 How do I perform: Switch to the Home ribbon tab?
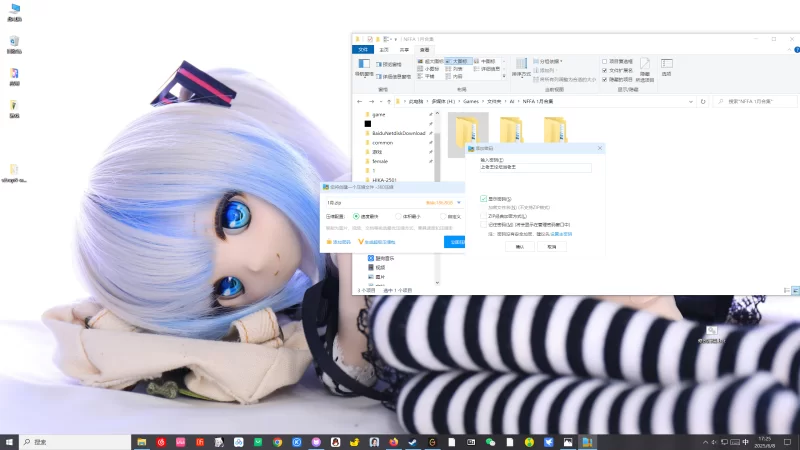click(385, 49)
